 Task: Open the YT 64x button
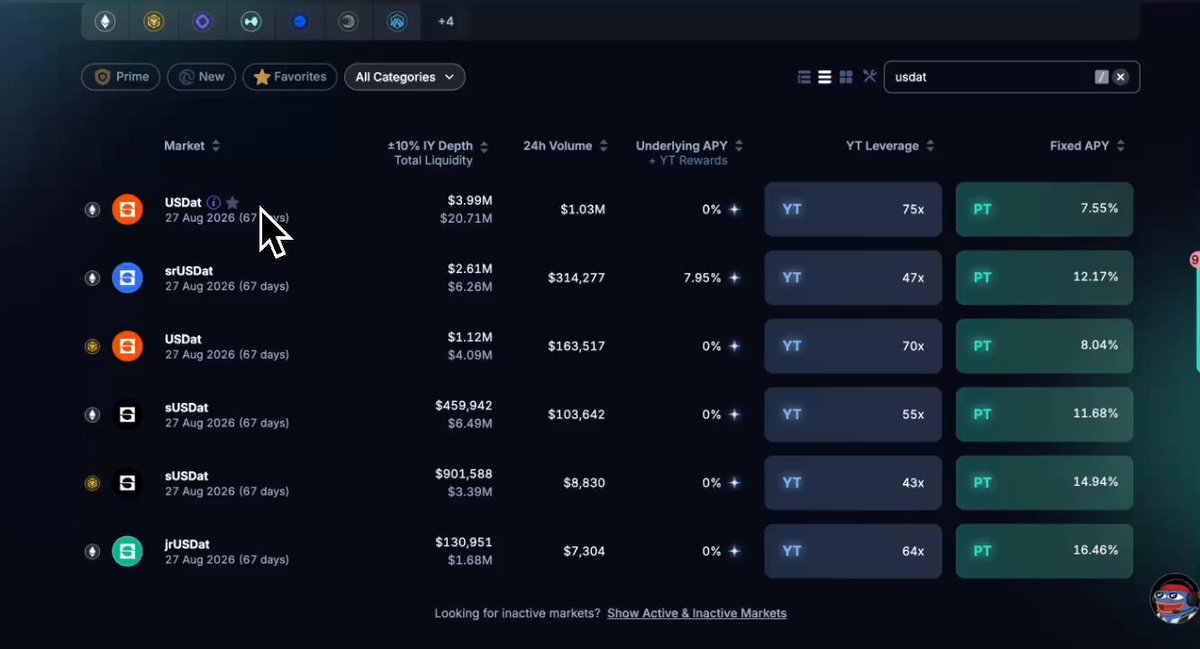click(853, 551)
